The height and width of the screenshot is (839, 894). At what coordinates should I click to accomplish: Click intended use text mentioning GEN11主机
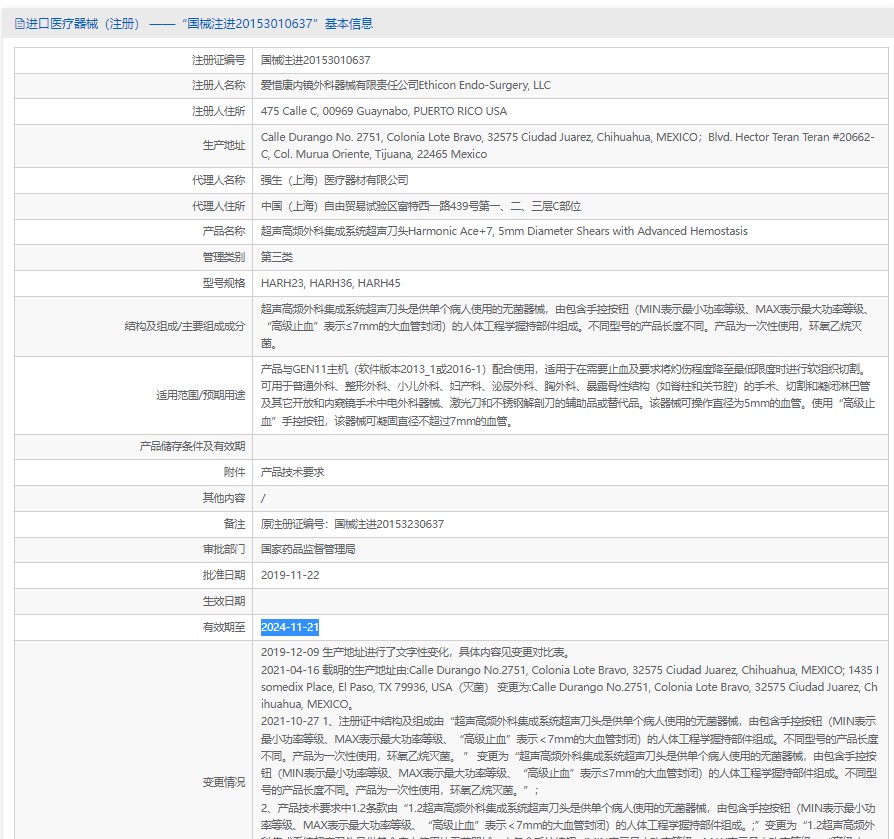[x=567, y=395]
